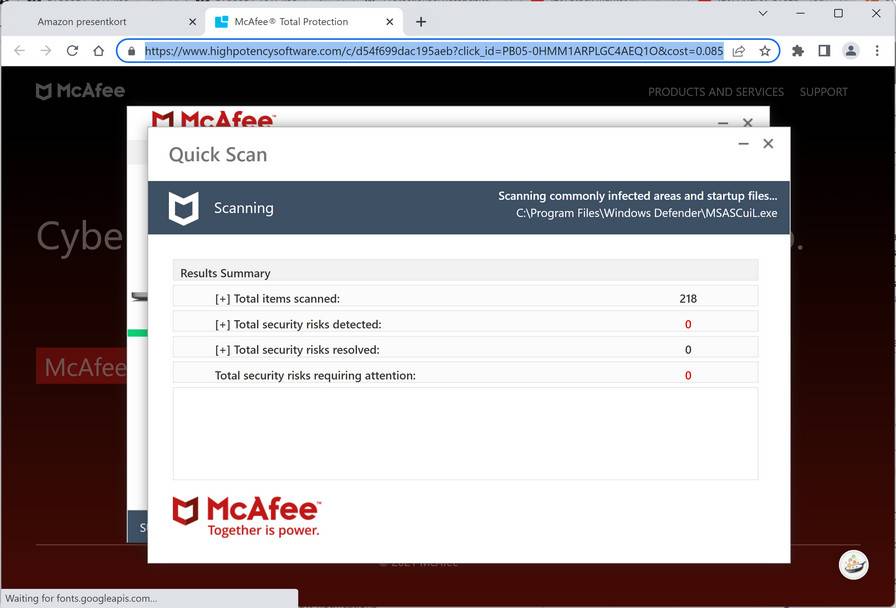Reload the current page

pos(72,51)
